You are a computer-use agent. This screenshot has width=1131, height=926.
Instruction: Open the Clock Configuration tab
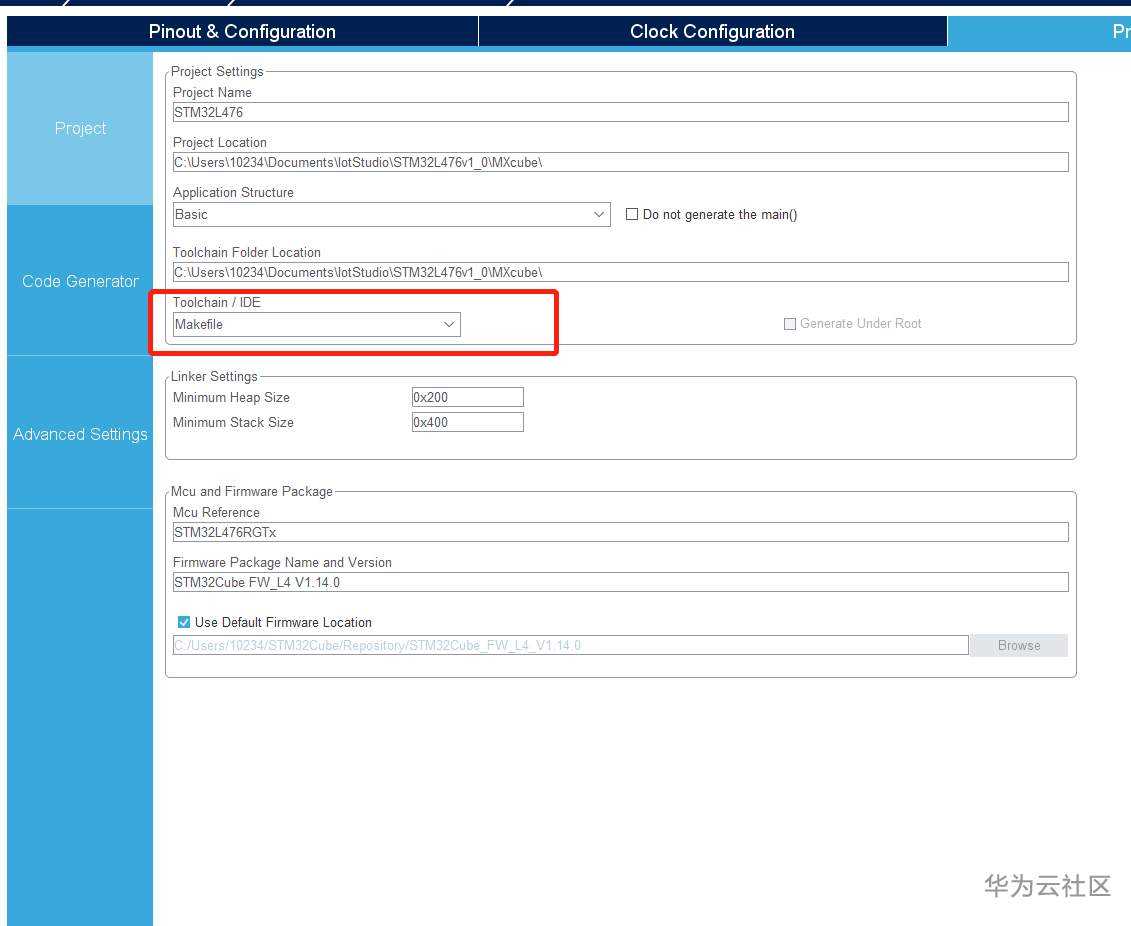point(713,32)
